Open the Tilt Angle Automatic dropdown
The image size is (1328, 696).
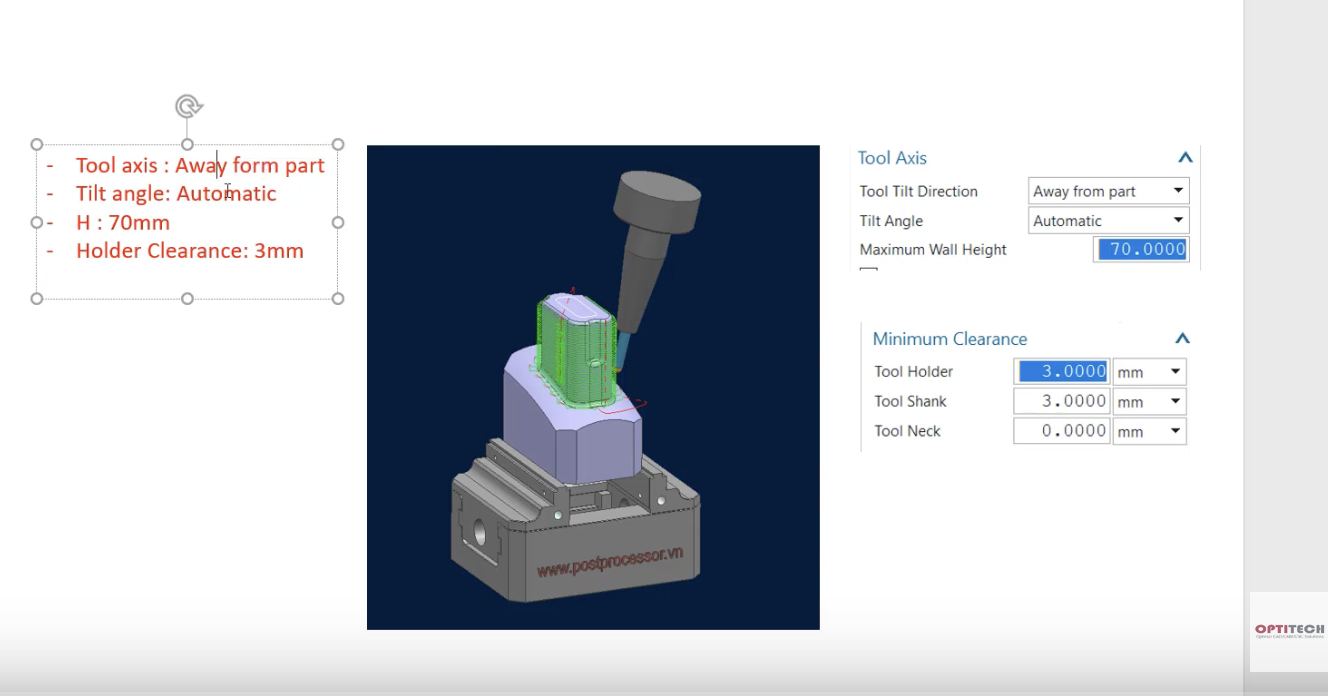click(x=1109, y=221)
